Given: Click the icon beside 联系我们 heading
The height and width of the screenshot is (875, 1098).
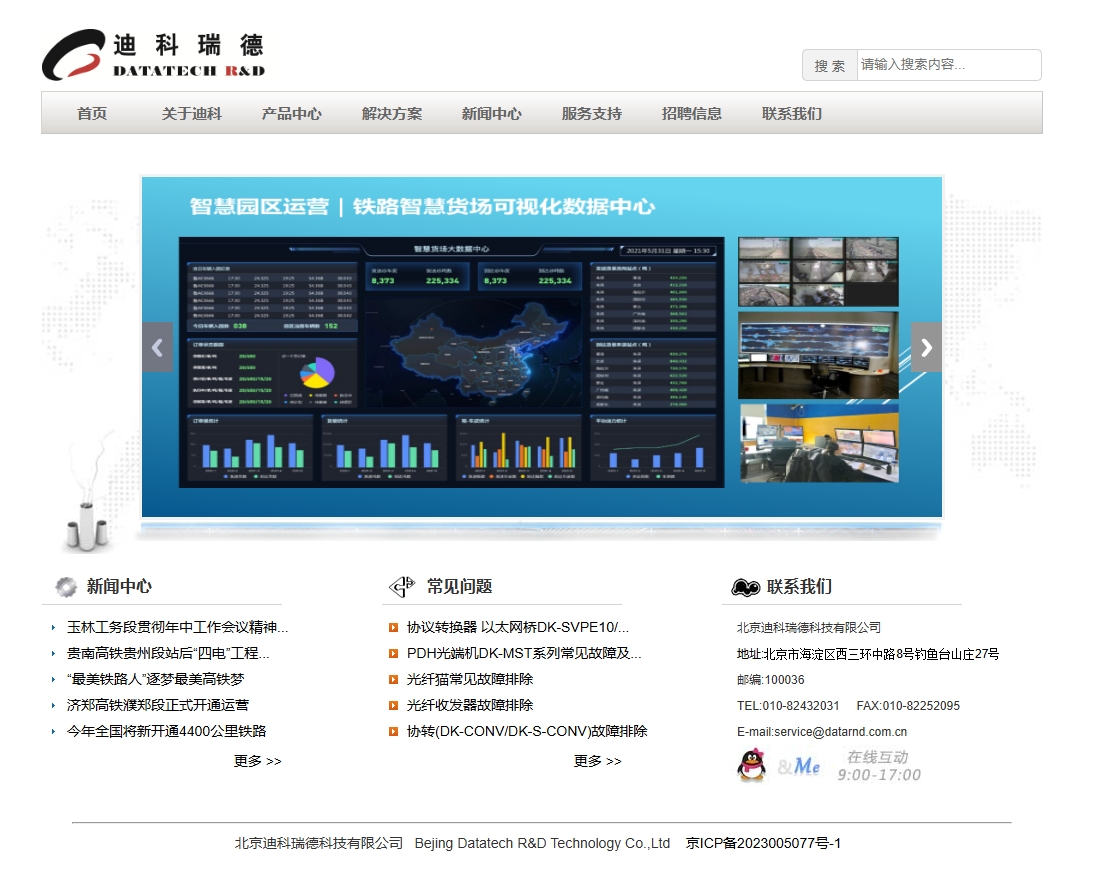Looking at the screenshot, I should pos(745,587).
